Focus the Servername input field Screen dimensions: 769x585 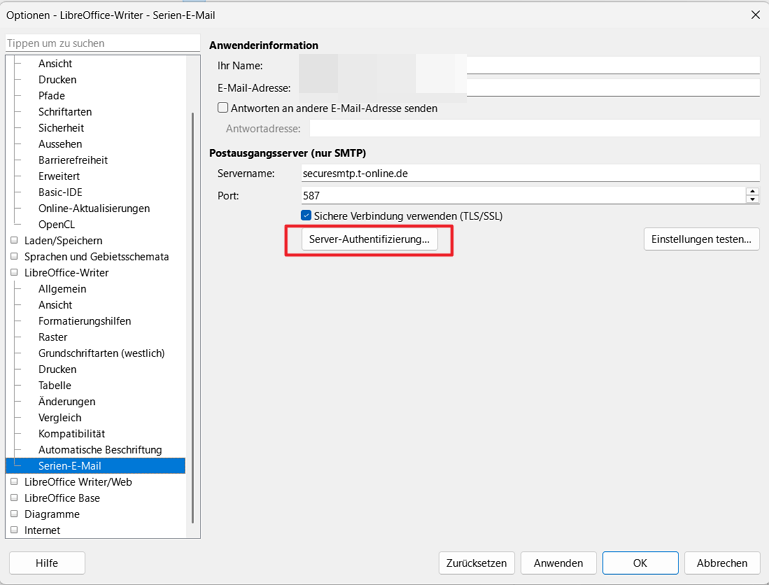pos(530,173)
